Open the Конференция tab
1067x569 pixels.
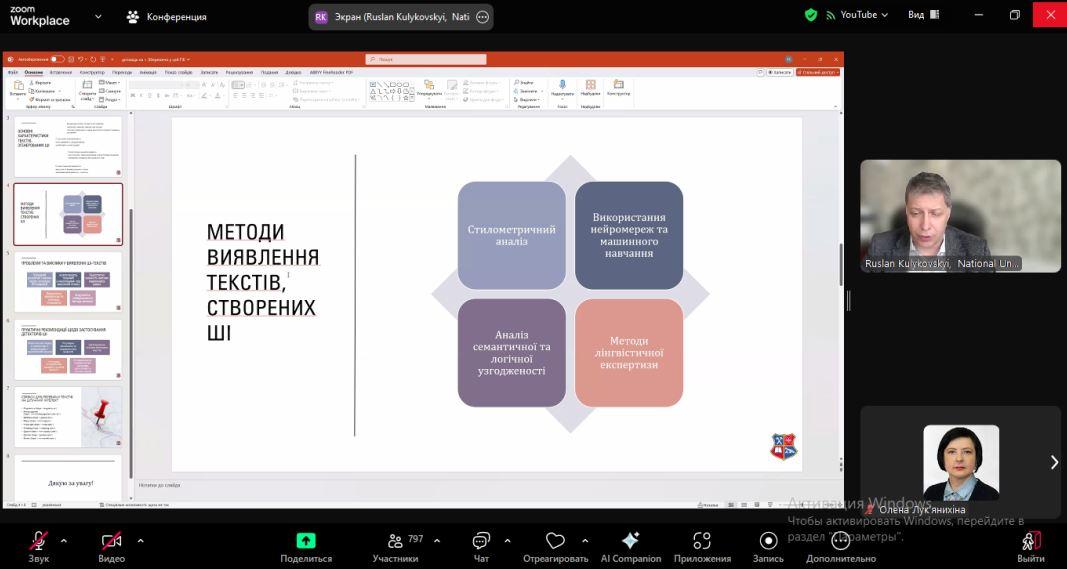tap(166, 17)
